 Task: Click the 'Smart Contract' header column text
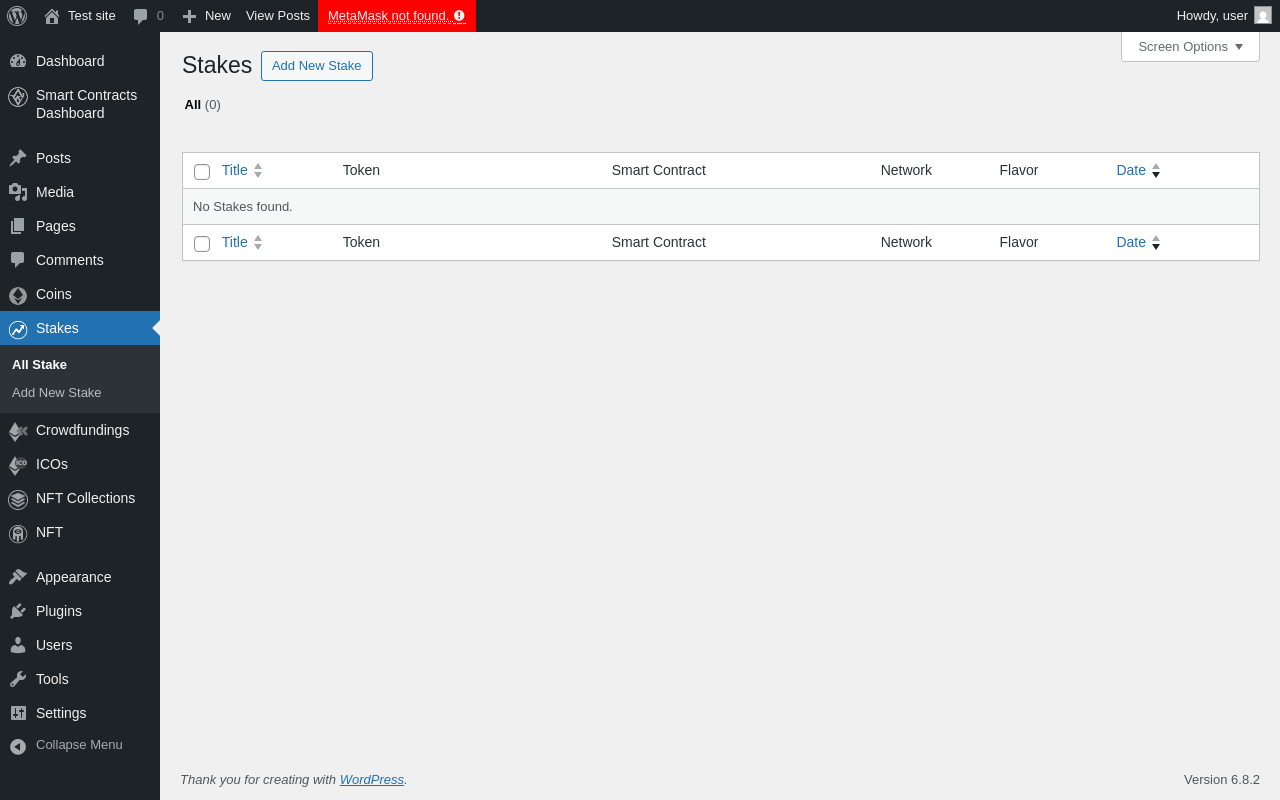coord(659,170)
